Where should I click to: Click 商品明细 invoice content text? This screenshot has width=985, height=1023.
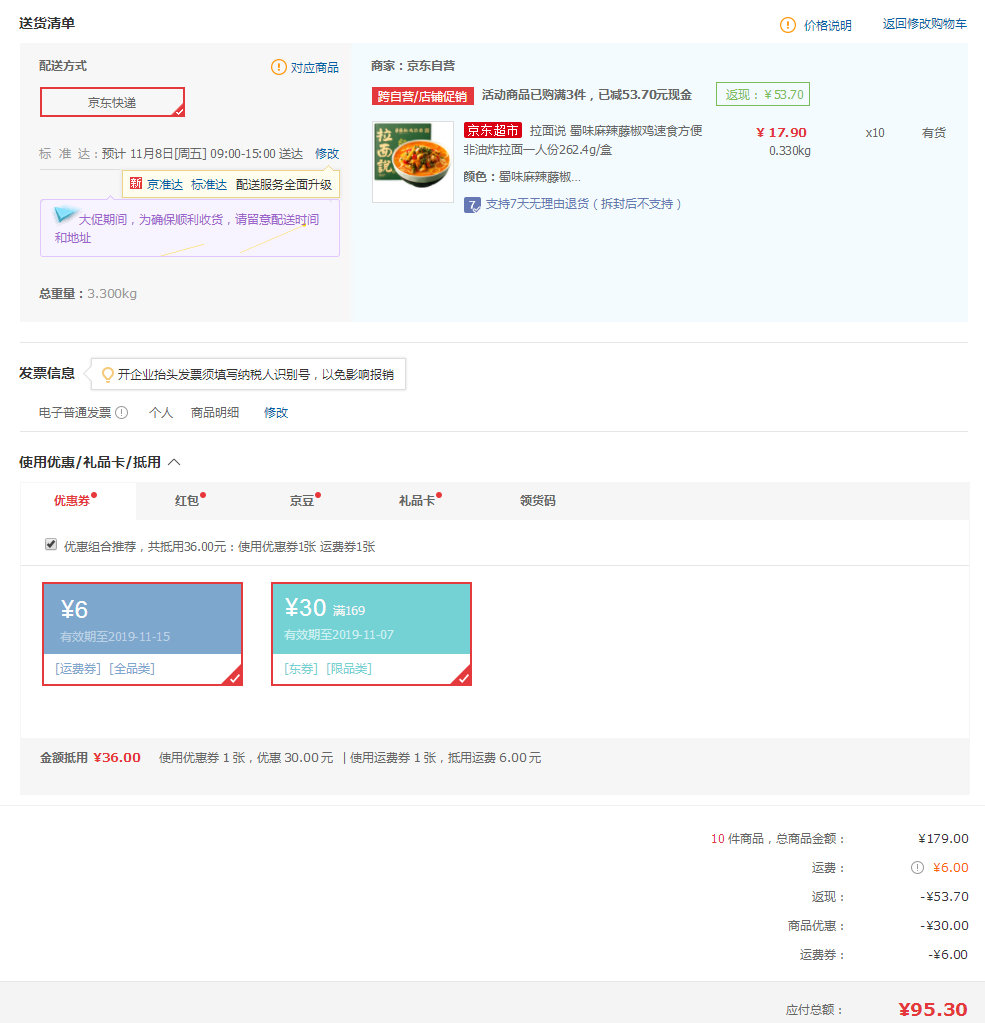[x=215, y=412]
